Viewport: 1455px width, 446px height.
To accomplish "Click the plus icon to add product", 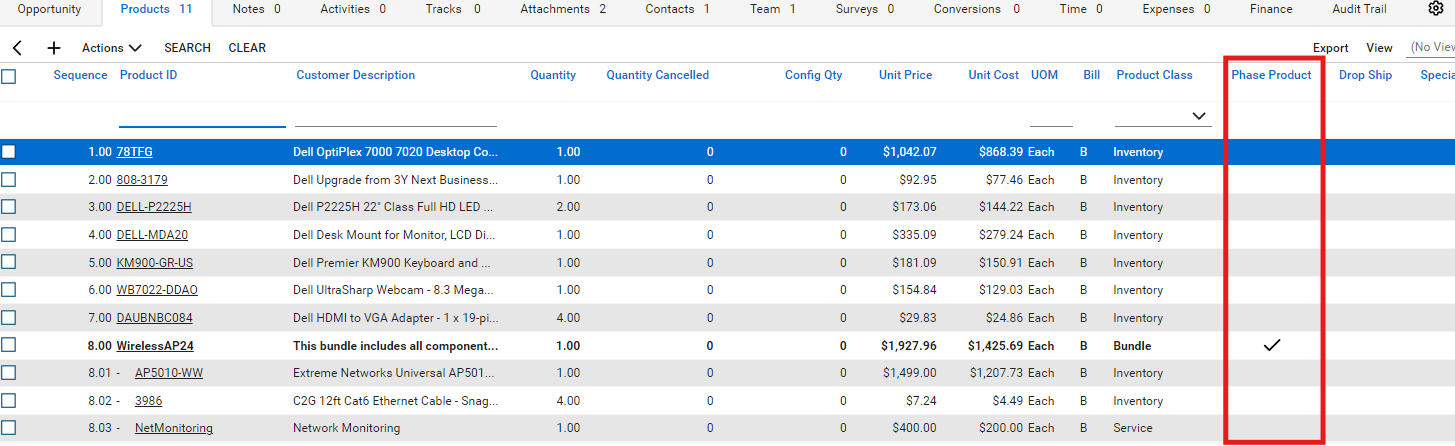I will pos(54,48).
